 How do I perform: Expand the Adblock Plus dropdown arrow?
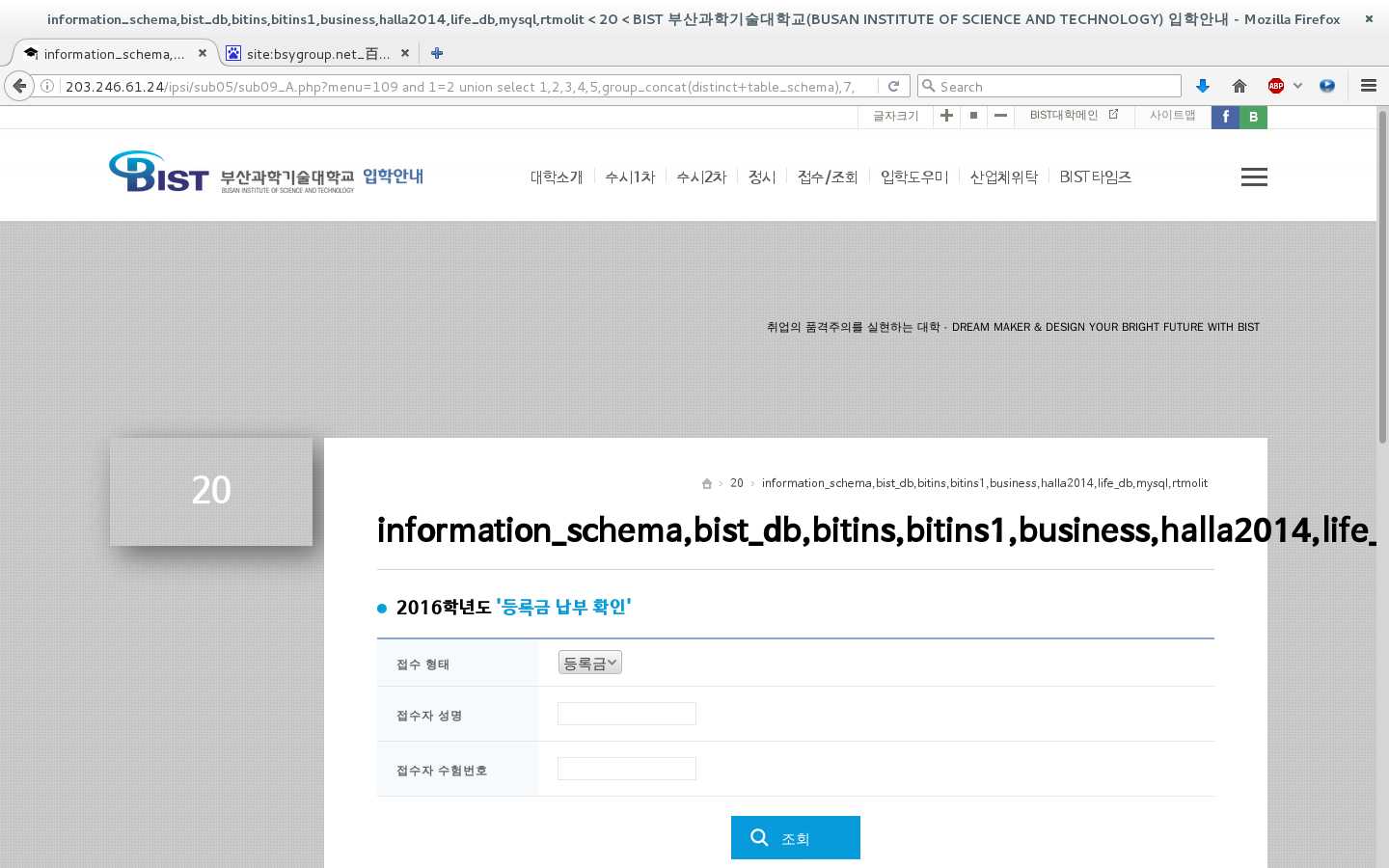pos(1297,86)
